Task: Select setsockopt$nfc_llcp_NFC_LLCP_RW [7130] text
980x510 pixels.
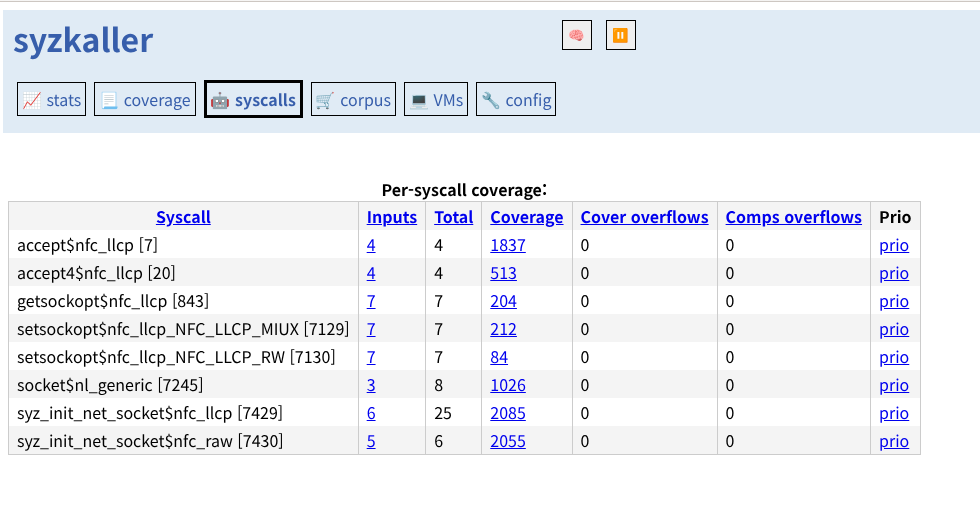Action: [176, 357]
